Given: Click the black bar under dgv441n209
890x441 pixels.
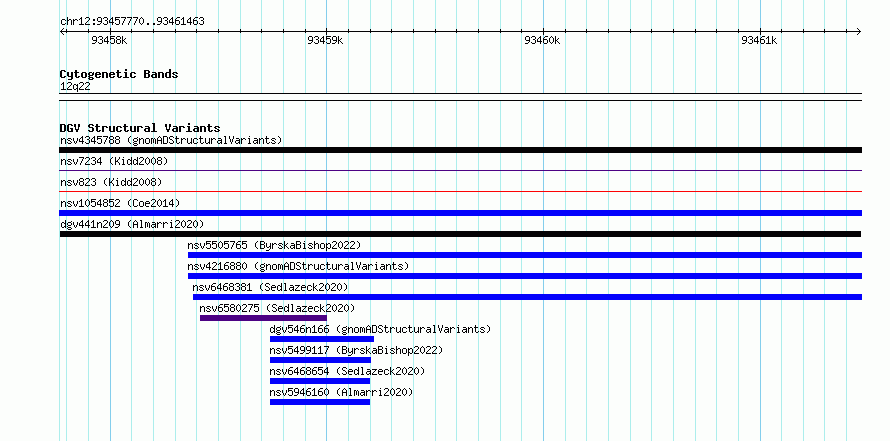Looking at the screenshot, I should point(460,234).
